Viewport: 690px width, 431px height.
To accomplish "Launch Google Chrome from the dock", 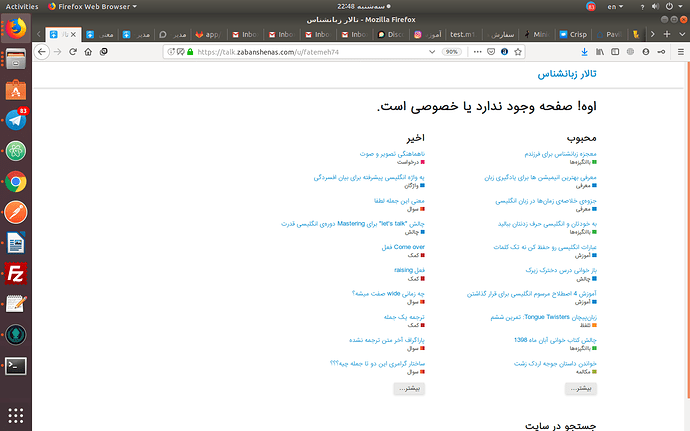I will [x=16, y=181].
